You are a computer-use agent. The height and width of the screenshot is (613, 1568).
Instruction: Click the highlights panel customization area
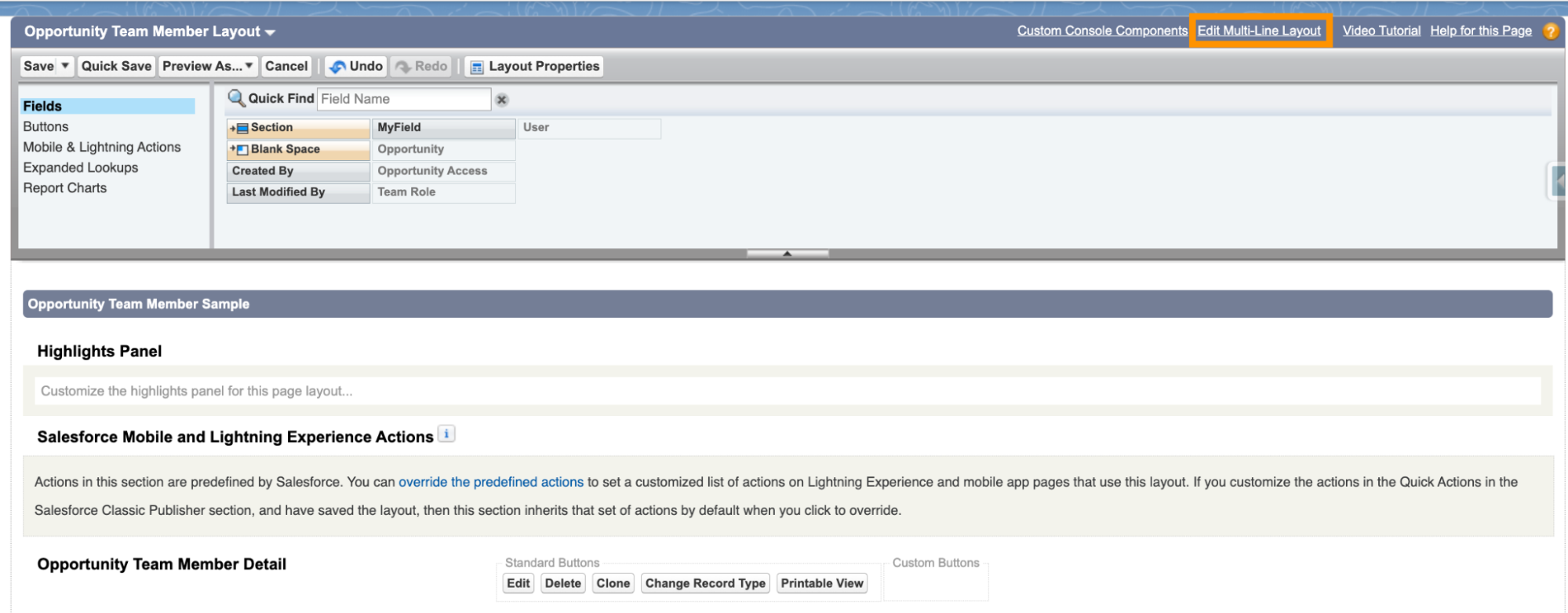(x=788, y=391)
